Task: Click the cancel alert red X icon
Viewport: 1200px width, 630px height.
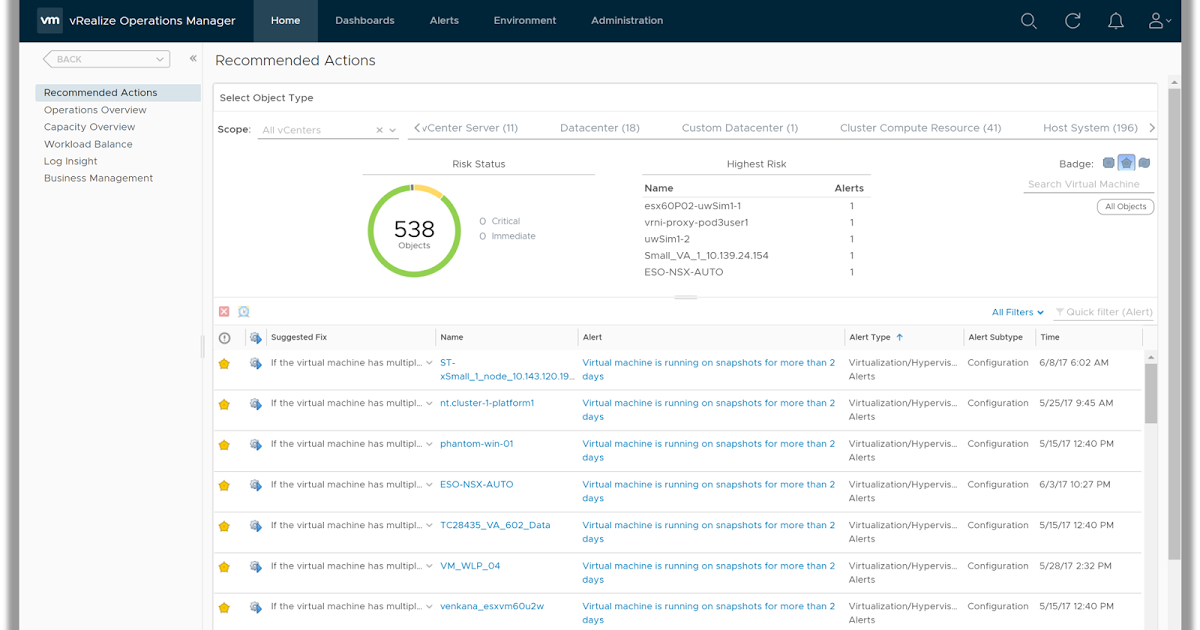Action: pyautogui.click(x=224, y=312)
